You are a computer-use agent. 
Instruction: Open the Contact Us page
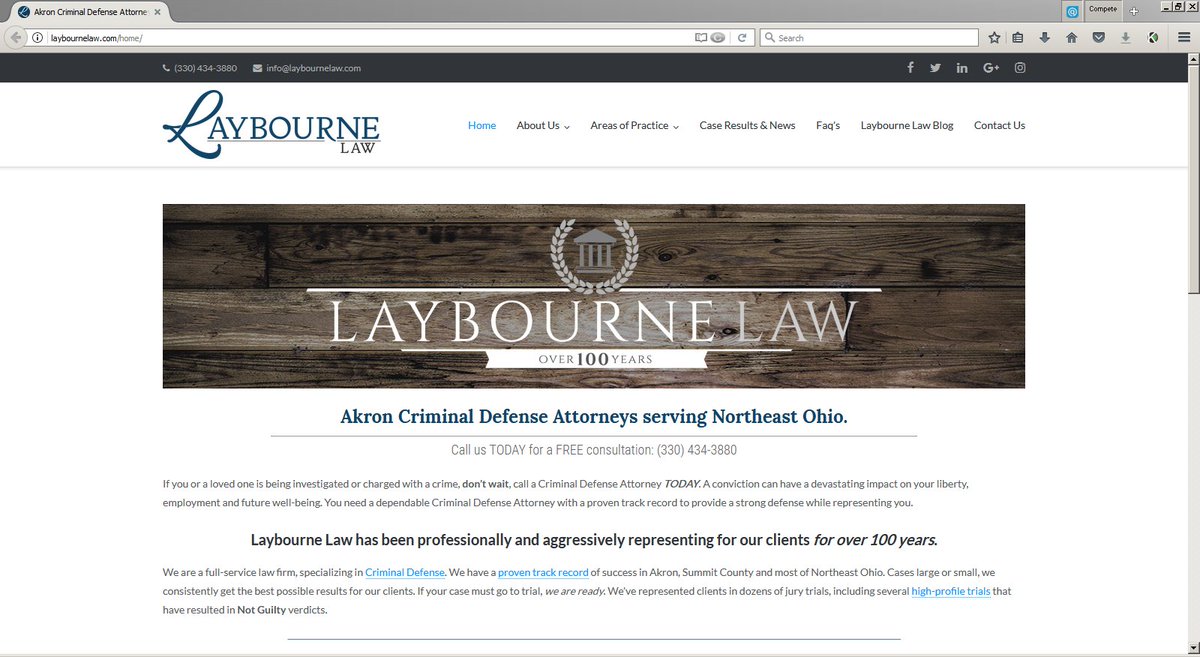pyautogui.click(x=999, y=126)
